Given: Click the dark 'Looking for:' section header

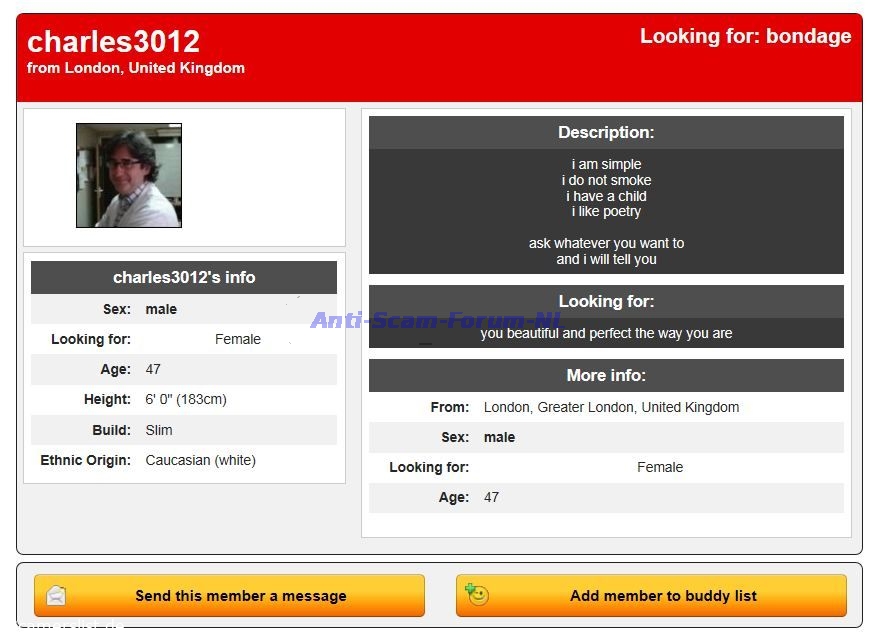Looking at the screenshot, I should pyautogui.click(x=606, y=302).
